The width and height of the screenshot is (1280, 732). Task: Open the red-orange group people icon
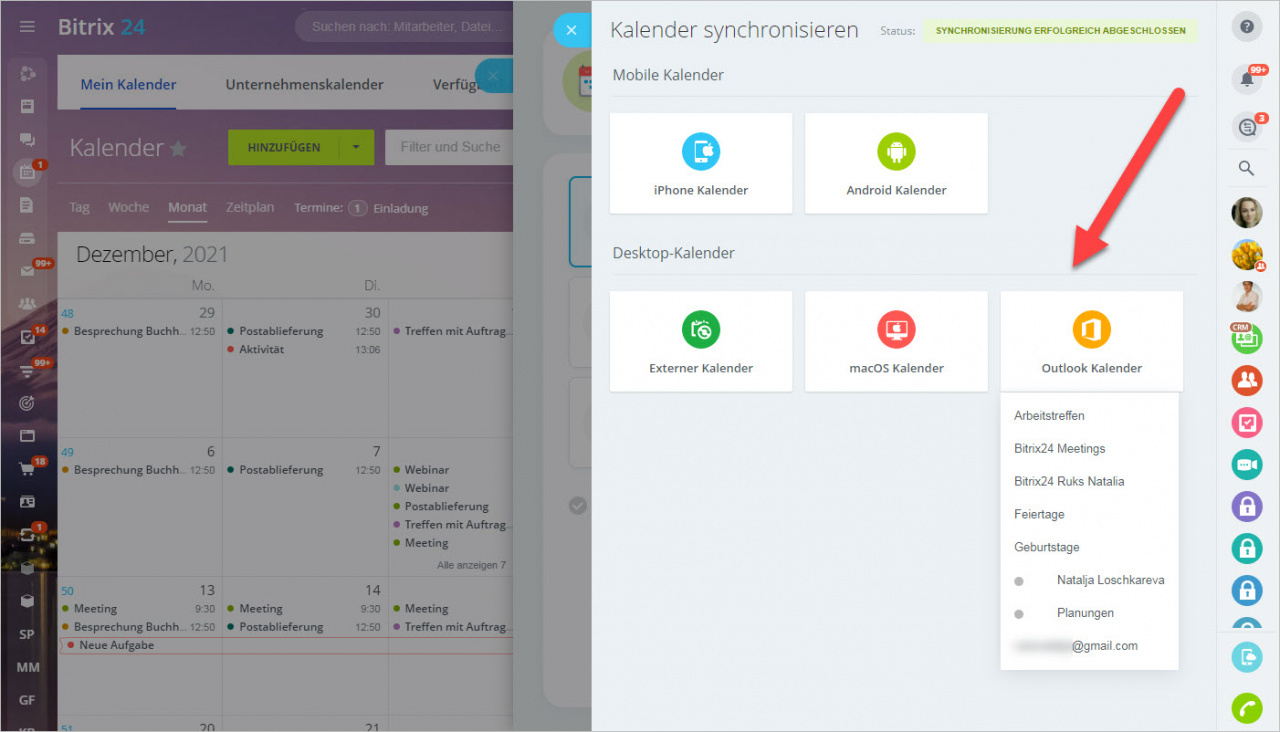tap(1246, 380)
